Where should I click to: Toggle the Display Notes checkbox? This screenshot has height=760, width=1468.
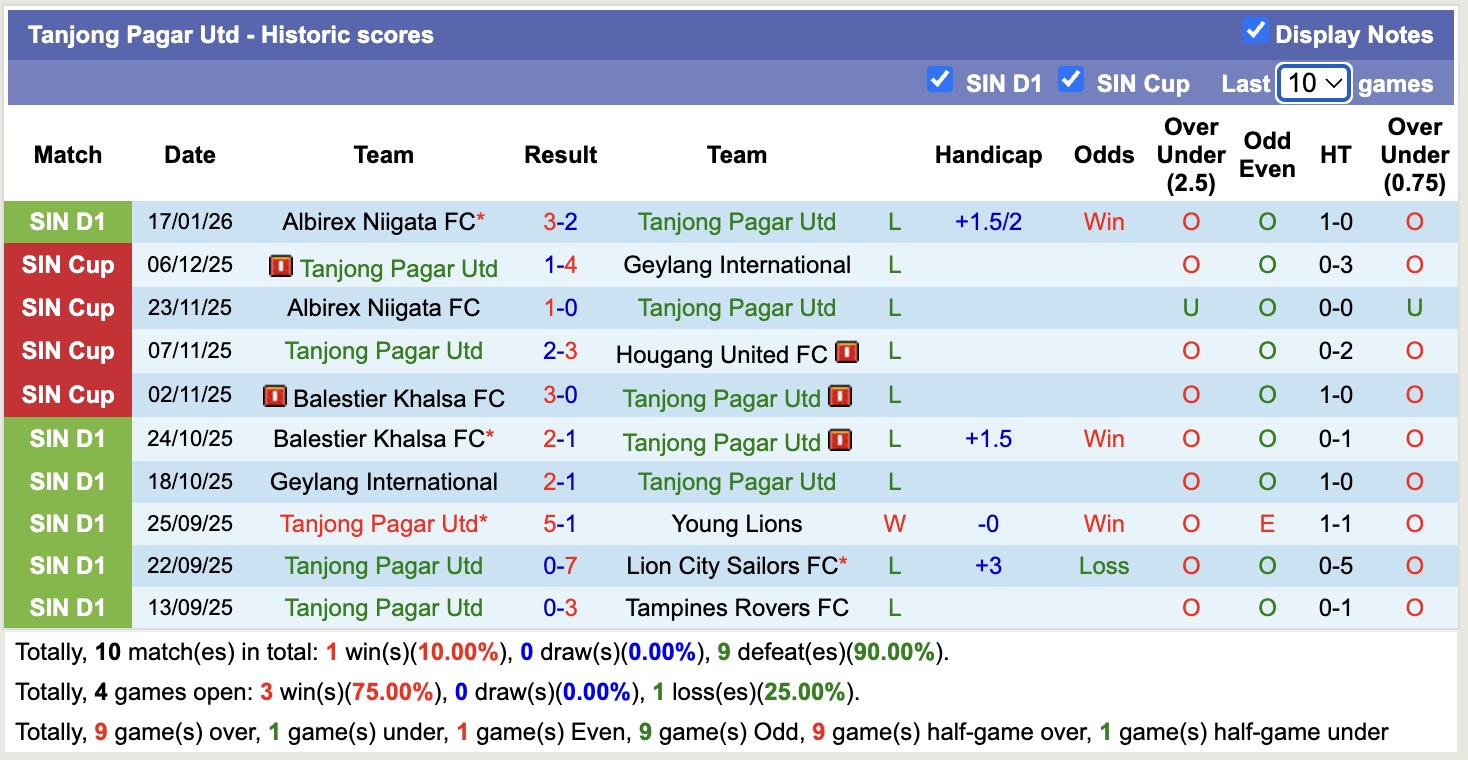tap(1255, 31)
